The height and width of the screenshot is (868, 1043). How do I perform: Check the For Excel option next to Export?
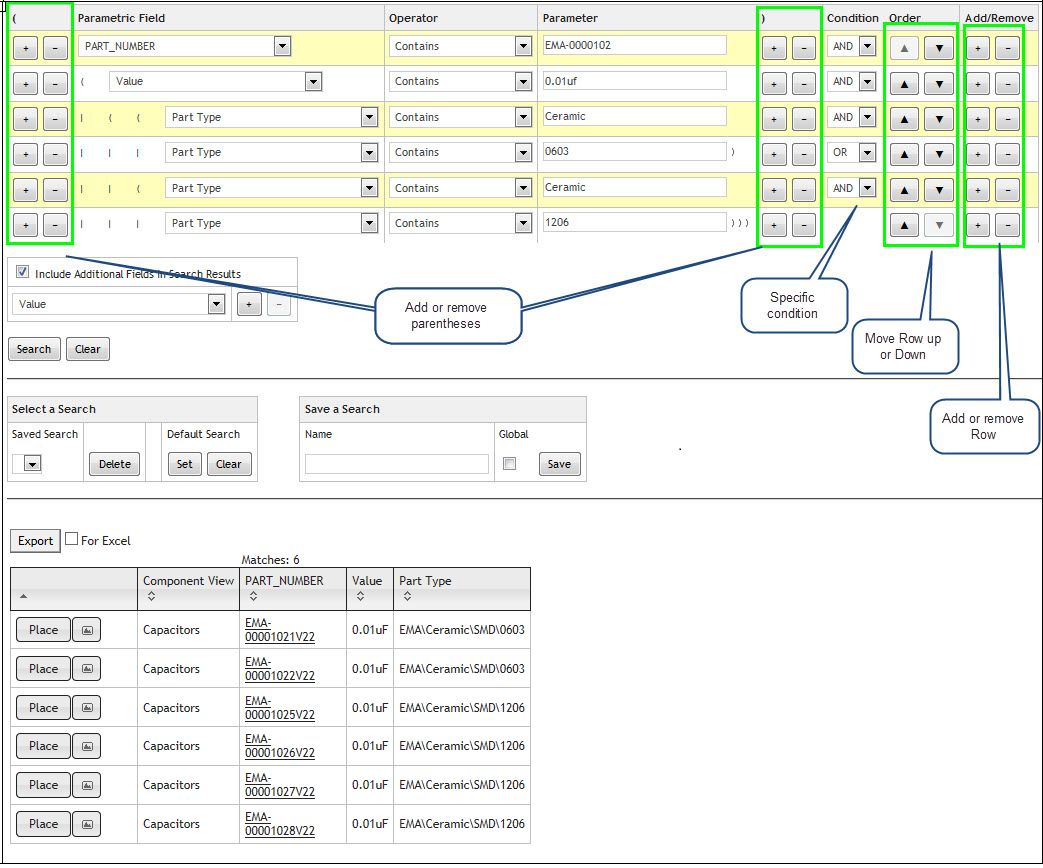(71, 537)
